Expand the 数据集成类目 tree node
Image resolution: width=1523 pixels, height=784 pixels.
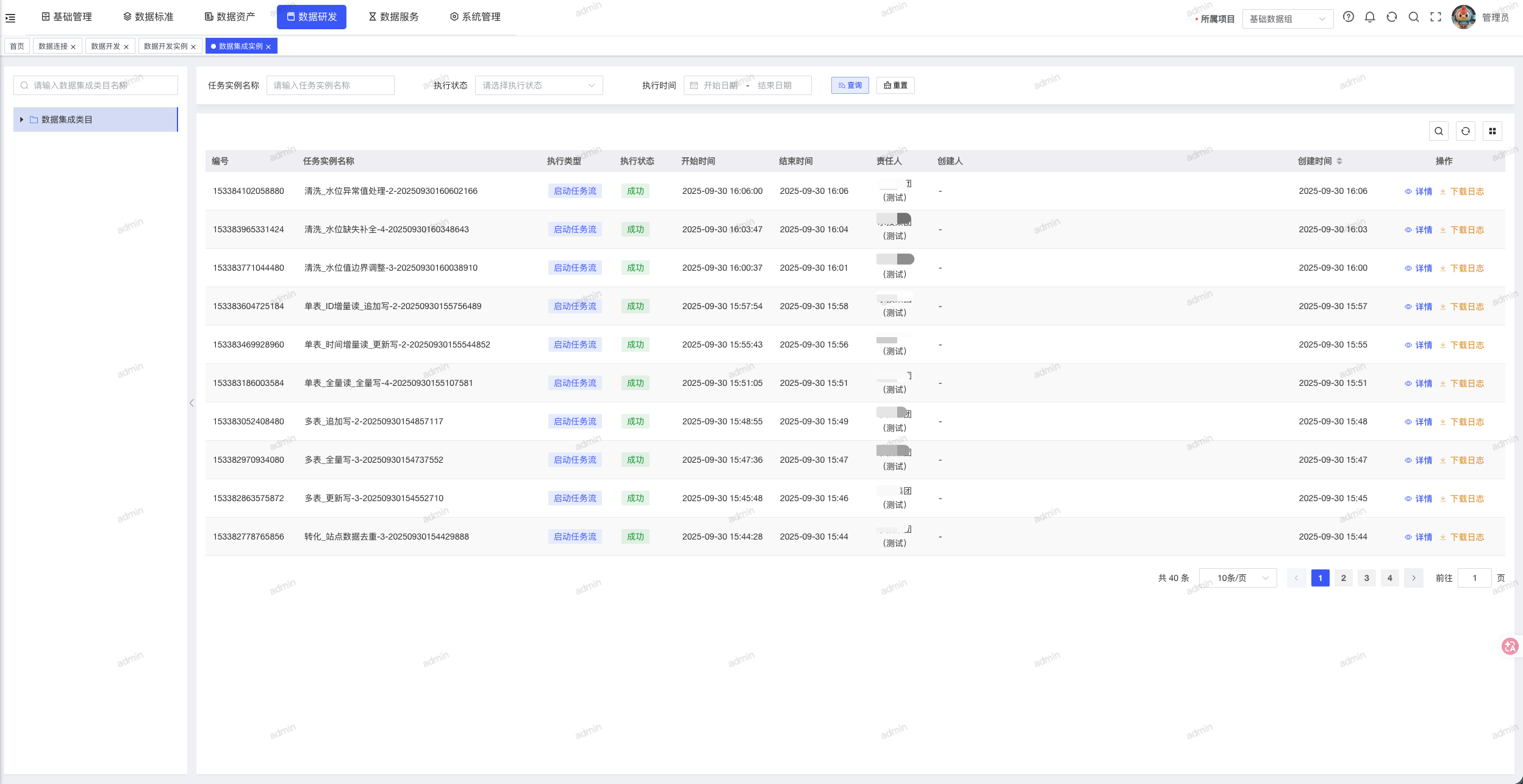(21, 119)
